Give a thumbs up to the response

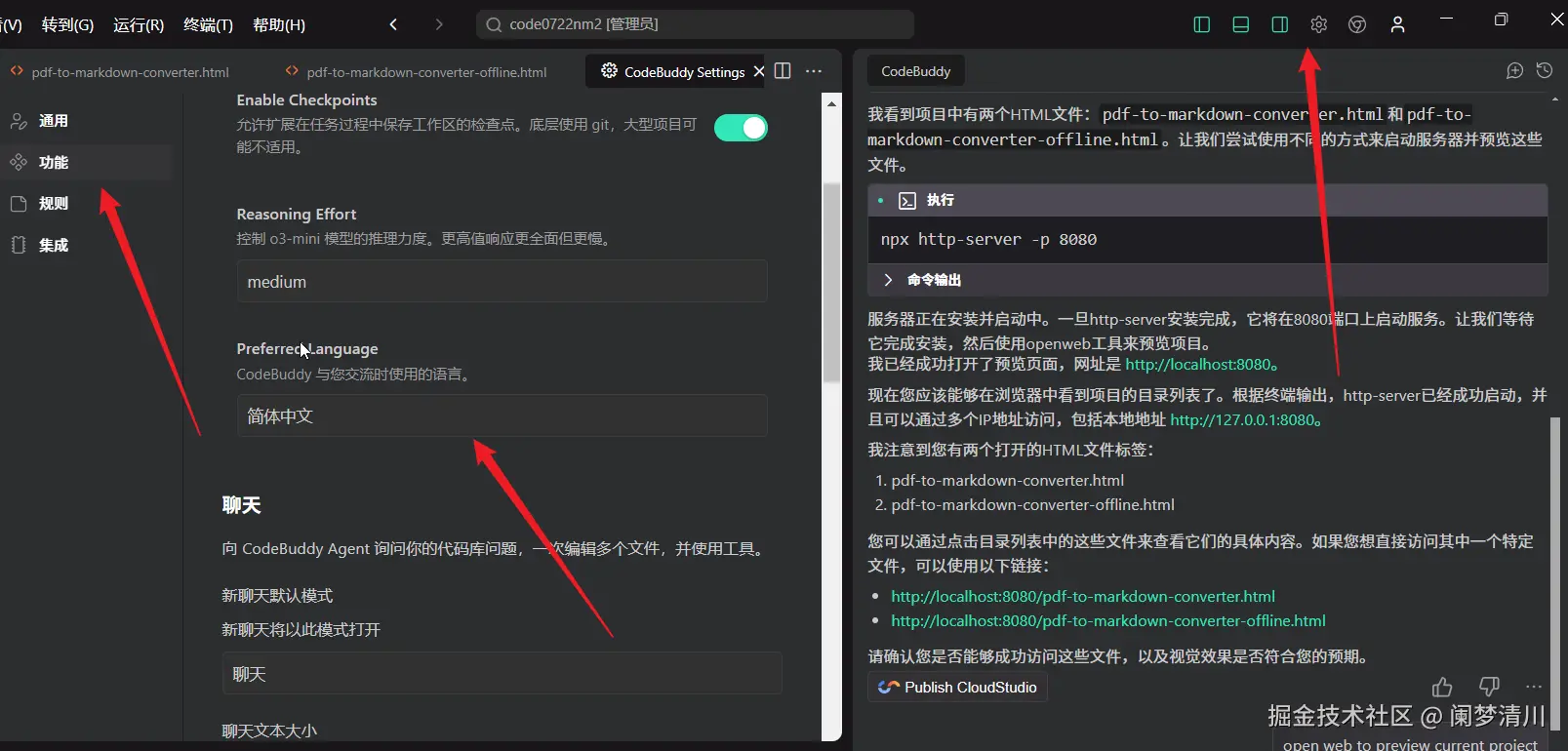(1442, 687)
